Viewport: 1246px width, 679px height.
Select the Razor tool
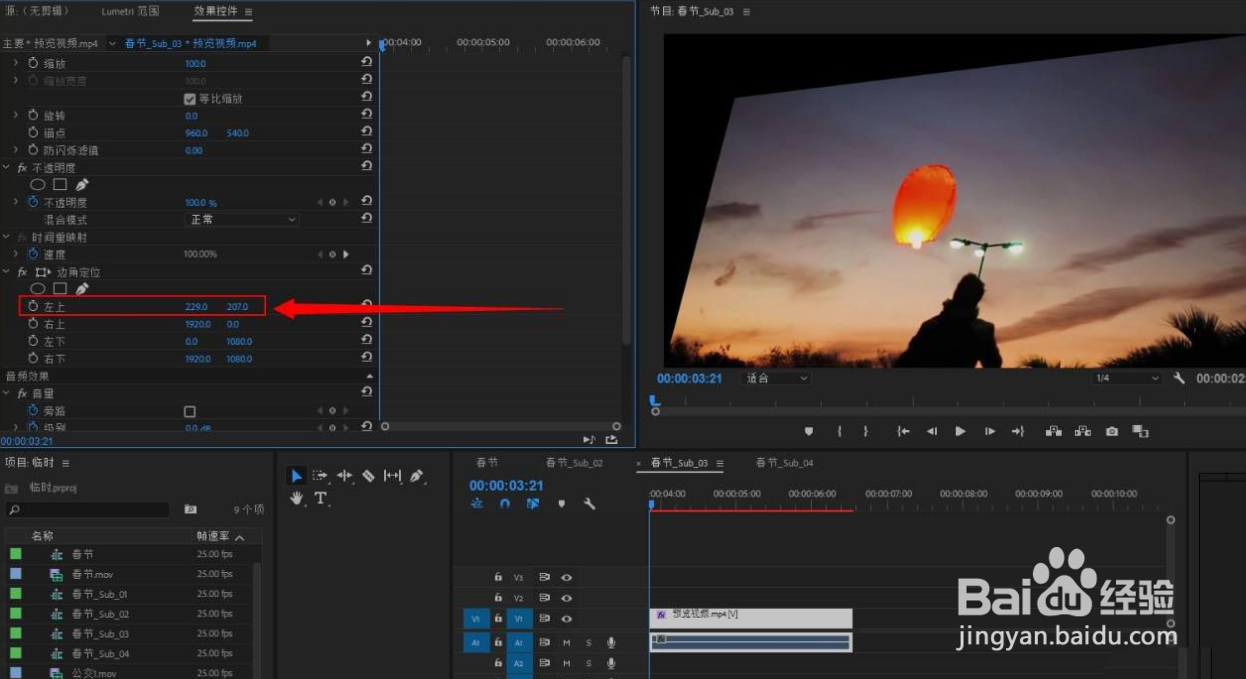368,476
